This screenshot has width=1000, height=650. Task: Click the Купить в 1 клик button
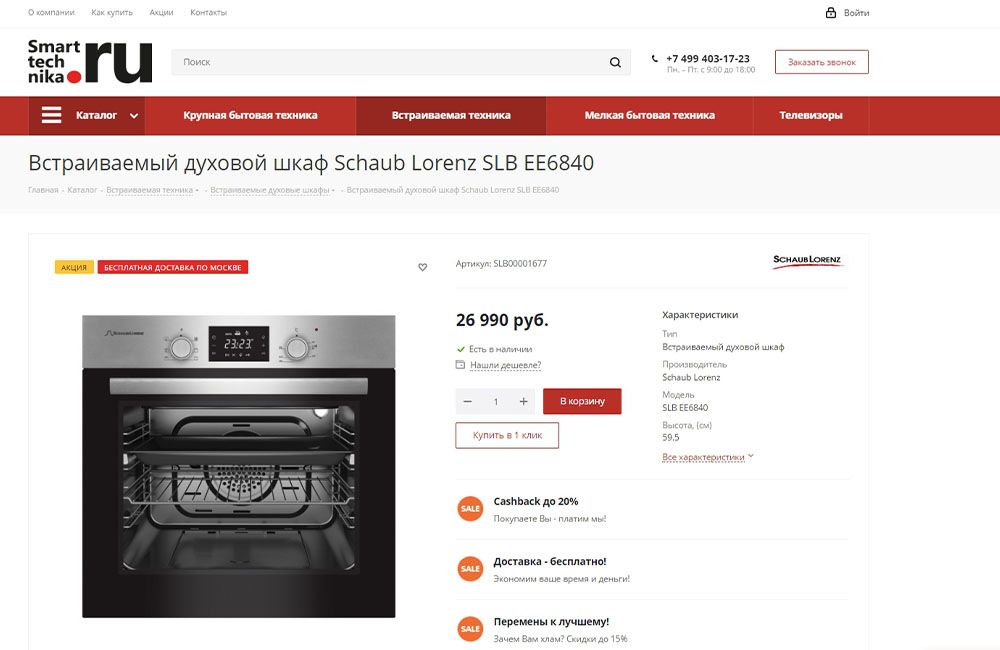coord(507,435)
